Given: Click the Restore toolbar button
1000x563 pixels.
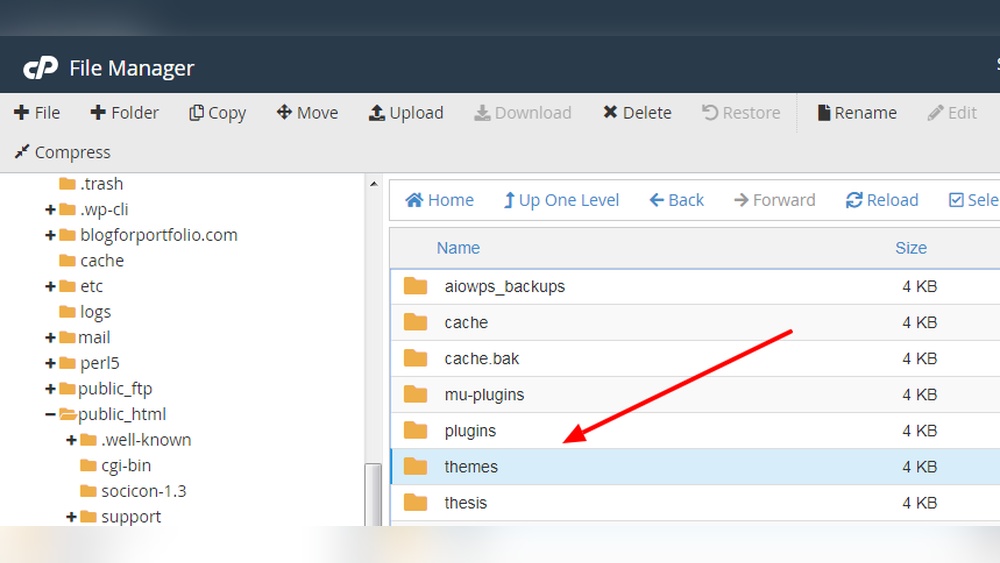Looking at the screenshot, I should click(x=741, y=113).
